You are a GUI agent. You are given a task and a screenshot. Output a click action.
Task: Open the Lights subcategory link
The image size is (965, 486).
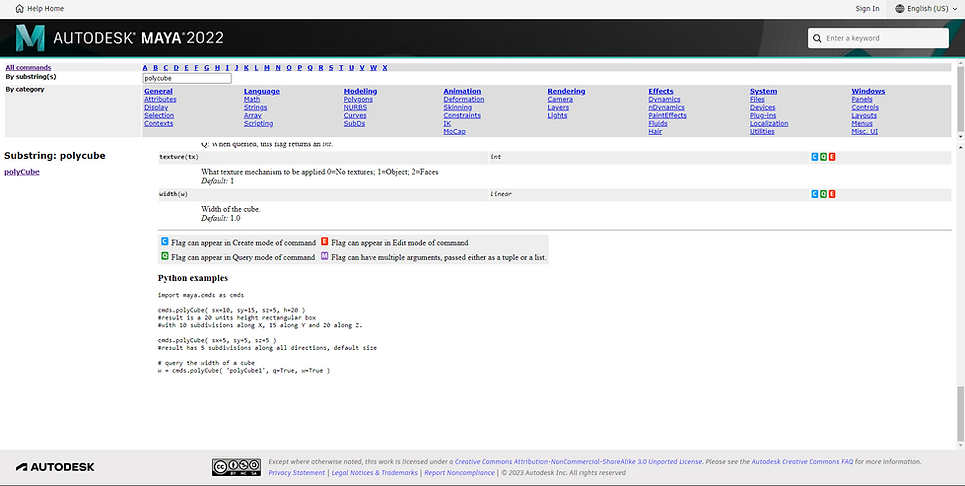557,115
